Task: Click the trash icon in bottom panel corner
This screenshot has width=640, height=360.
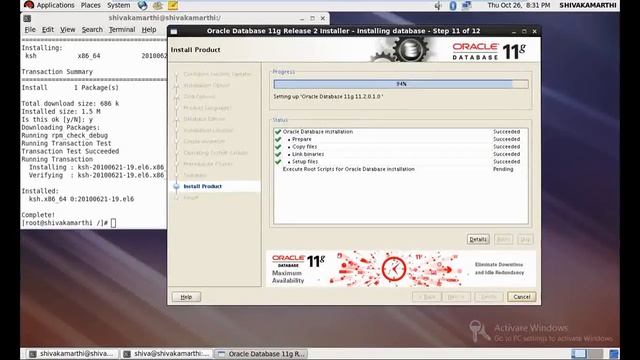Action: coord(614,354)
